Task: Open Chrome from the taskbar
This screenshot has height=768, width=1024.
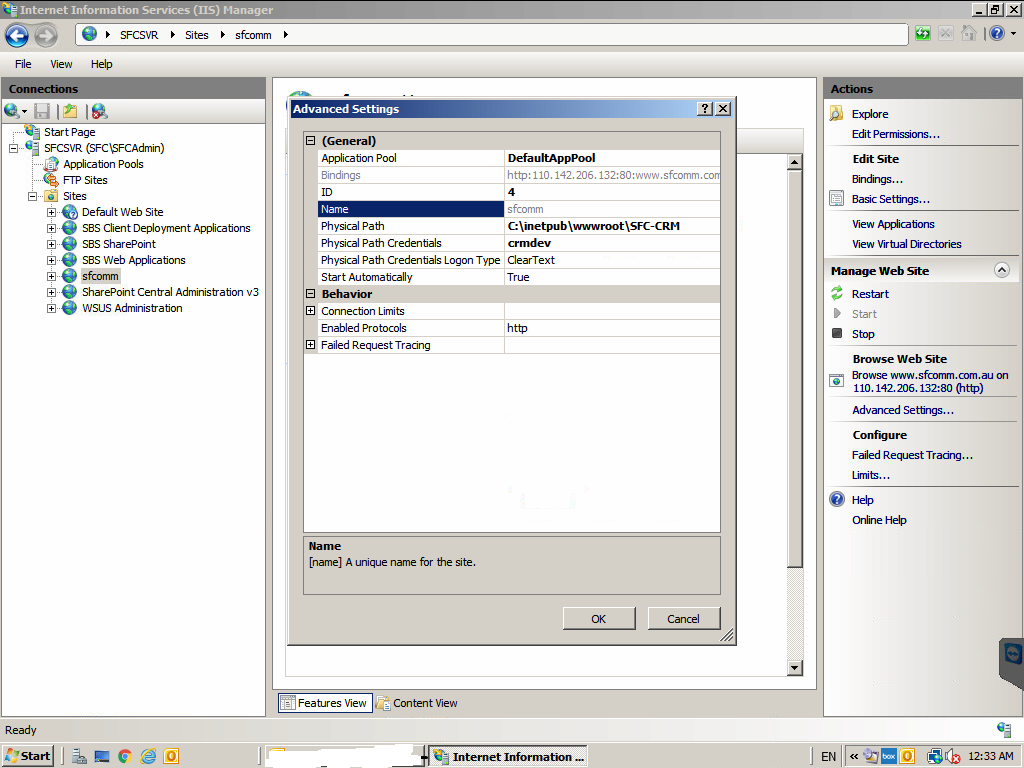Action: [x=125, y=756]
